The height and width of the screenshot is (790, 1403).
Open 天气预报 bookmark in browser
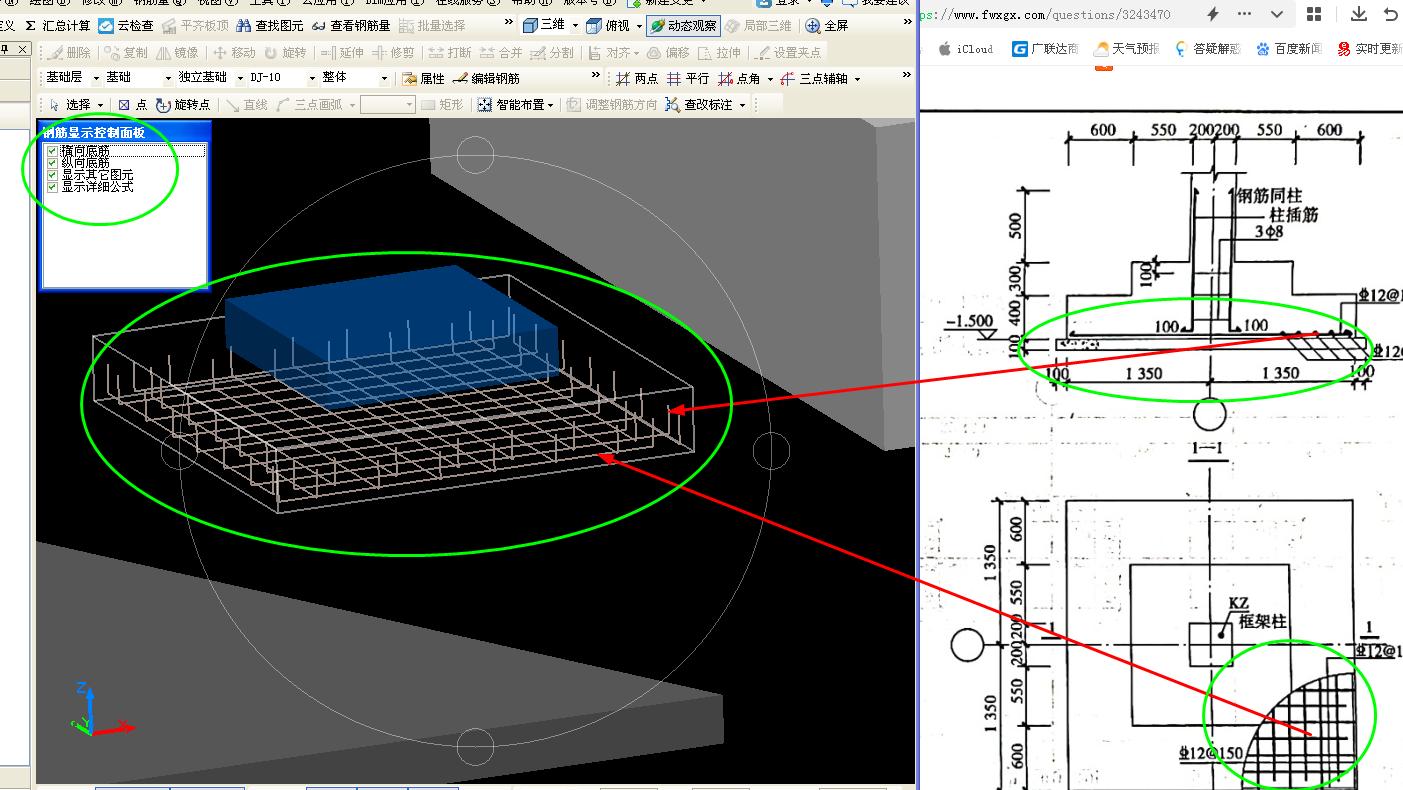pyautogui.click(x=1127, y=48)
